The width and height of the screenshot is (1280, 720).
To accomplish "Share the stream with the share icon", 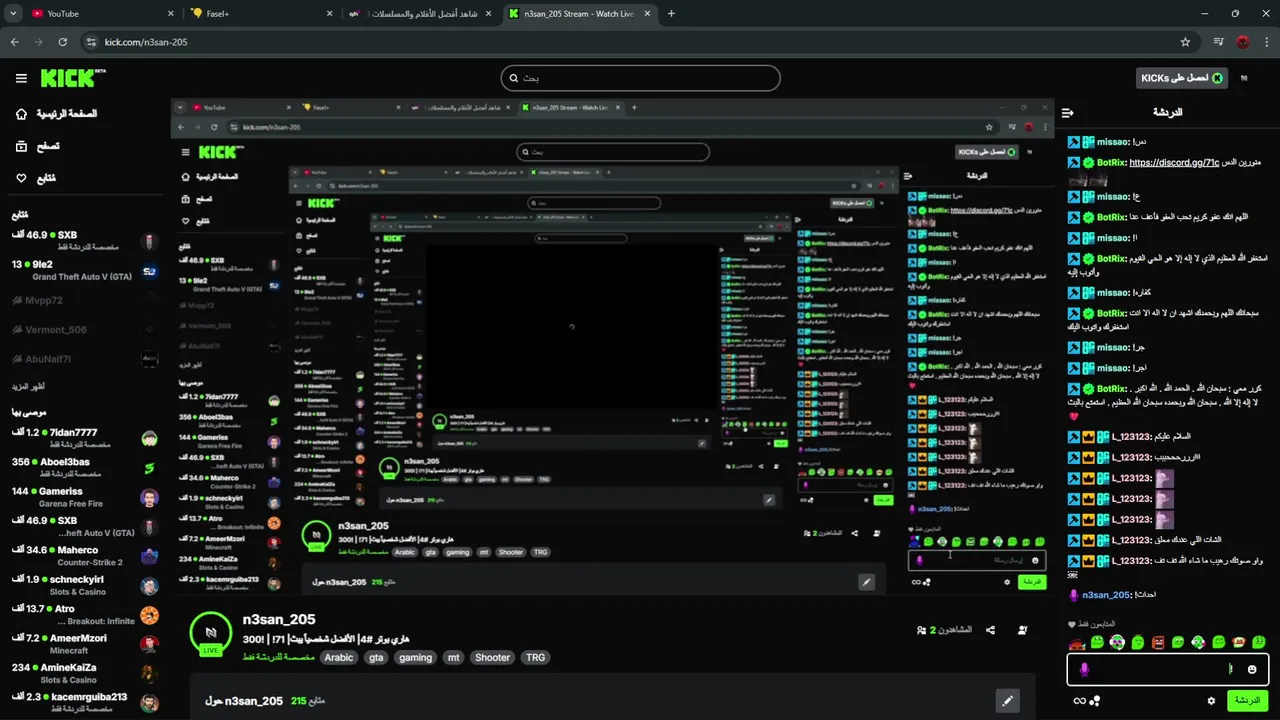I will click(x=990, y=630).
